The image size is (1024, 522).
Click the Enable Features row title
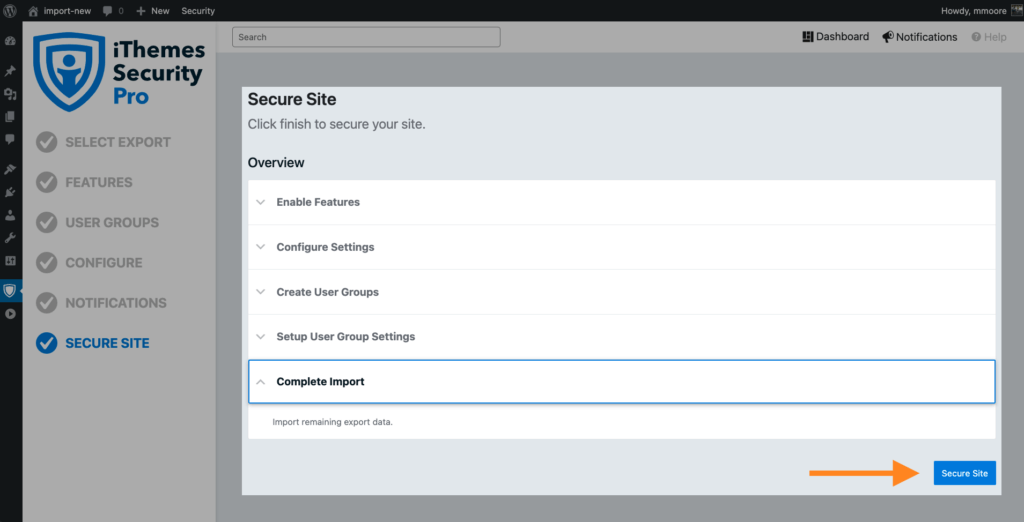tap(318, 203)
